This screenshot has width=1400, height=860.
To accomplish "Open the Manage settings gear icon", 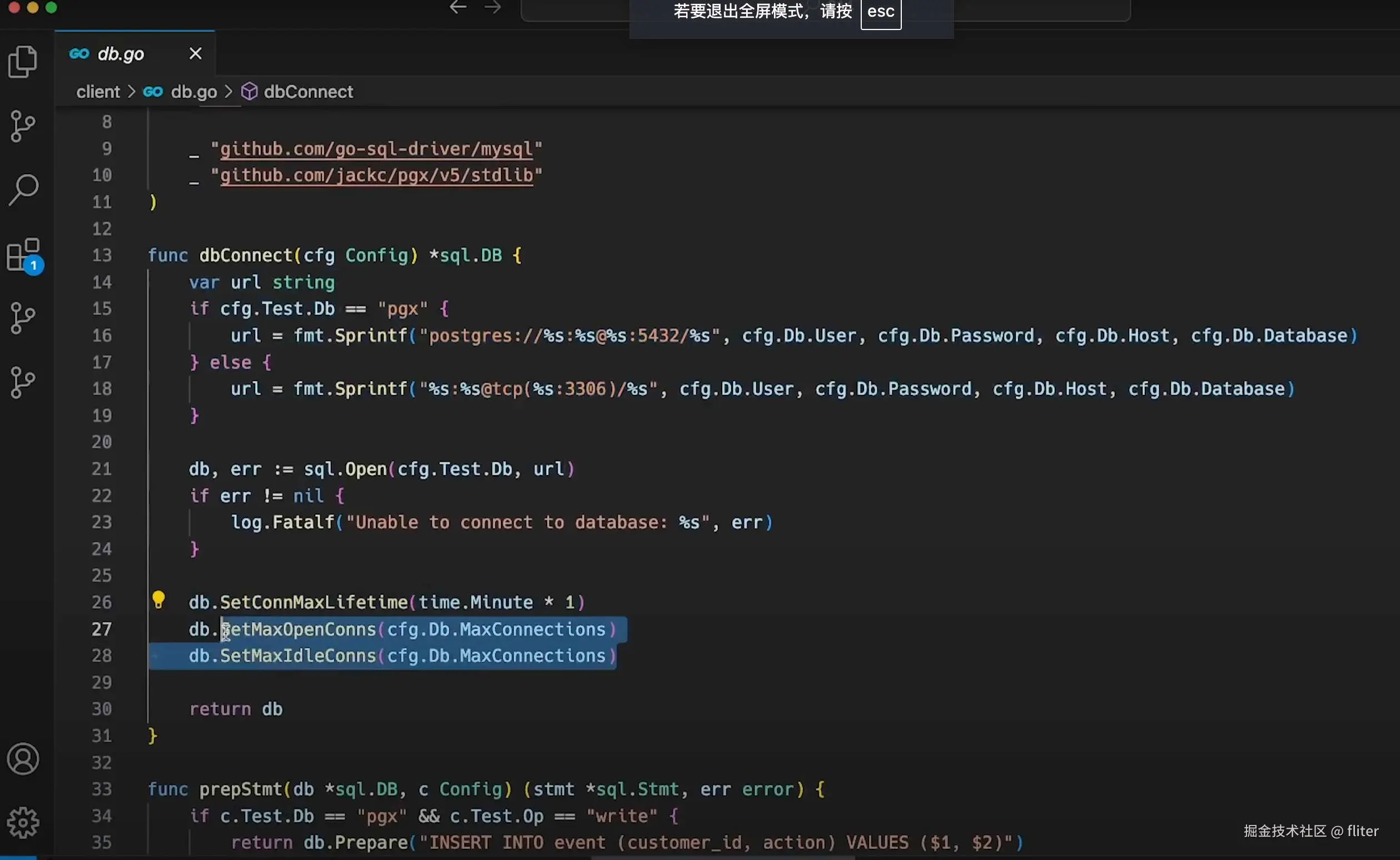I will coord(23,823).
